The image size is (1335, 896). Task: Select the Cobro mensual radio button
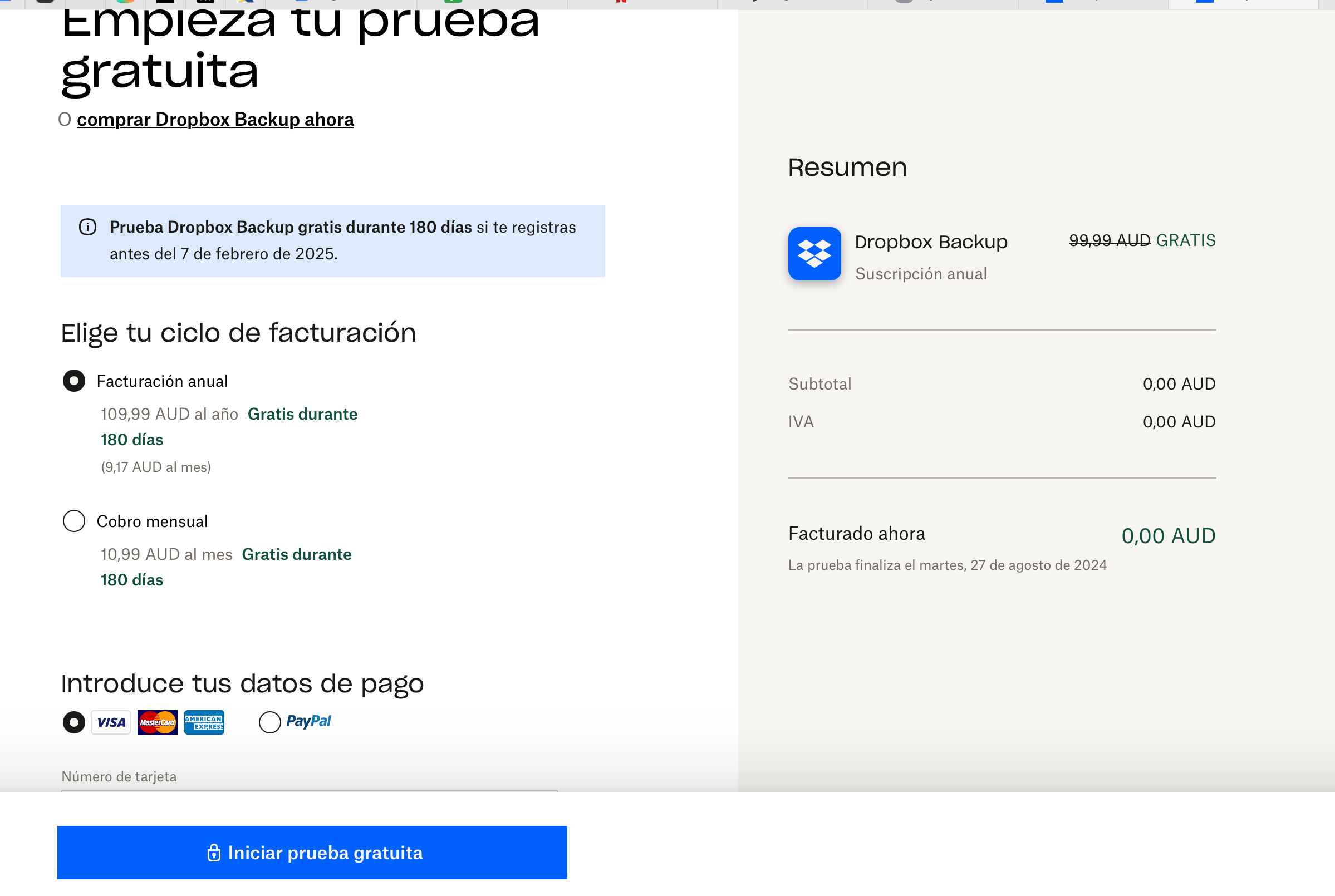click(x=73, y=520)
